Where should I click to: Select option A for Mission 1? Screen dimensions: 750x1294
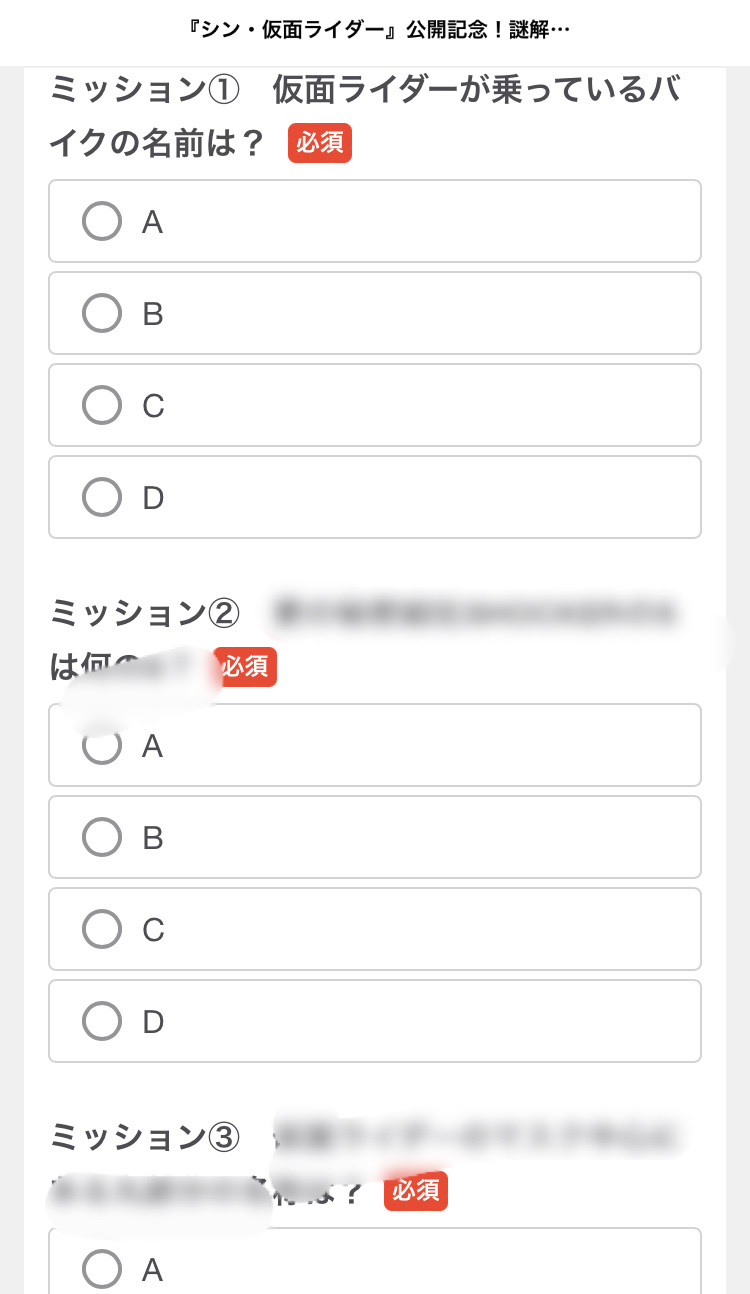pos(102,221)
